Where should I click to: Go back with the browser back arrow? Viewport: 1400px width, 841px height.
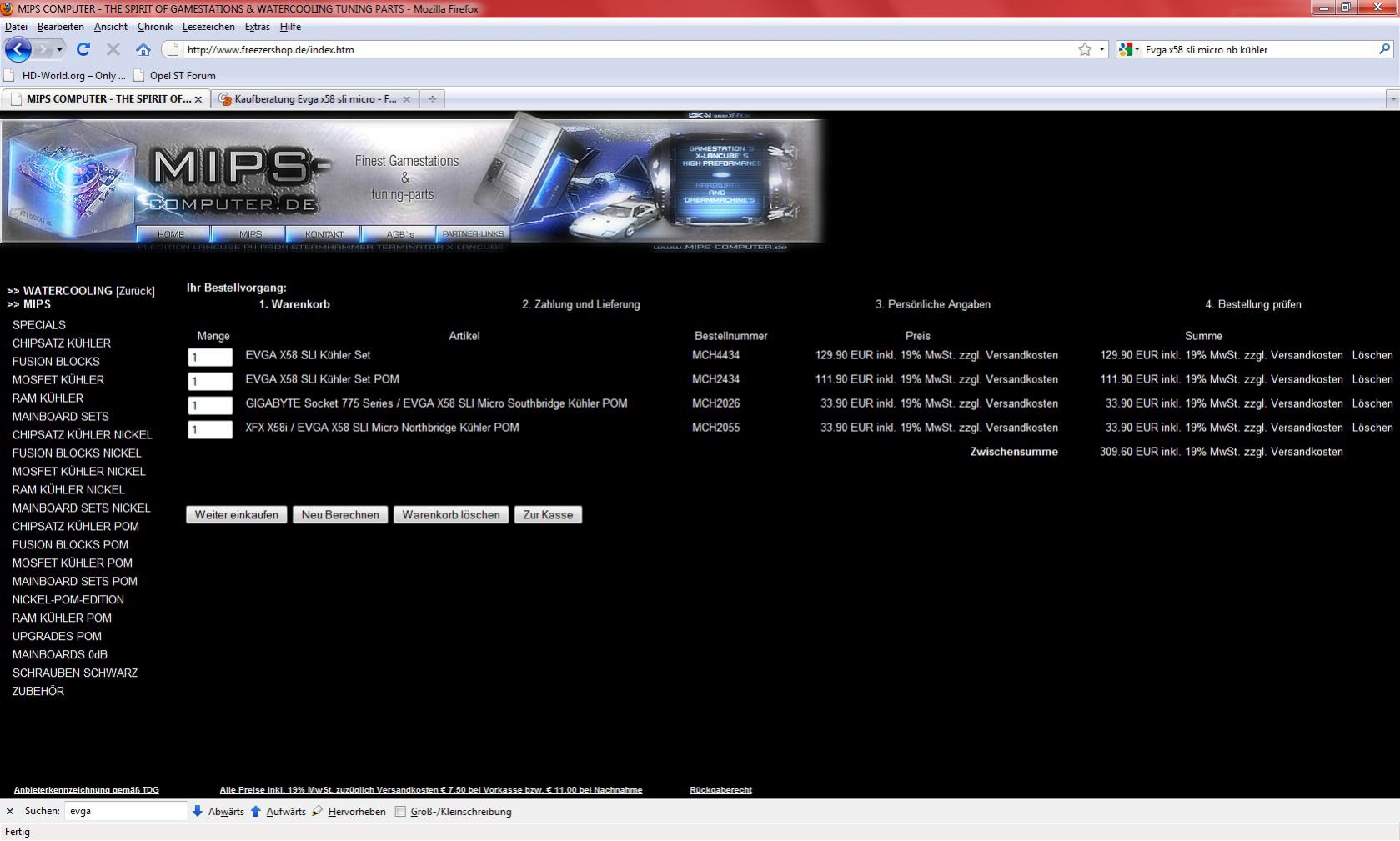coord(18,49)
